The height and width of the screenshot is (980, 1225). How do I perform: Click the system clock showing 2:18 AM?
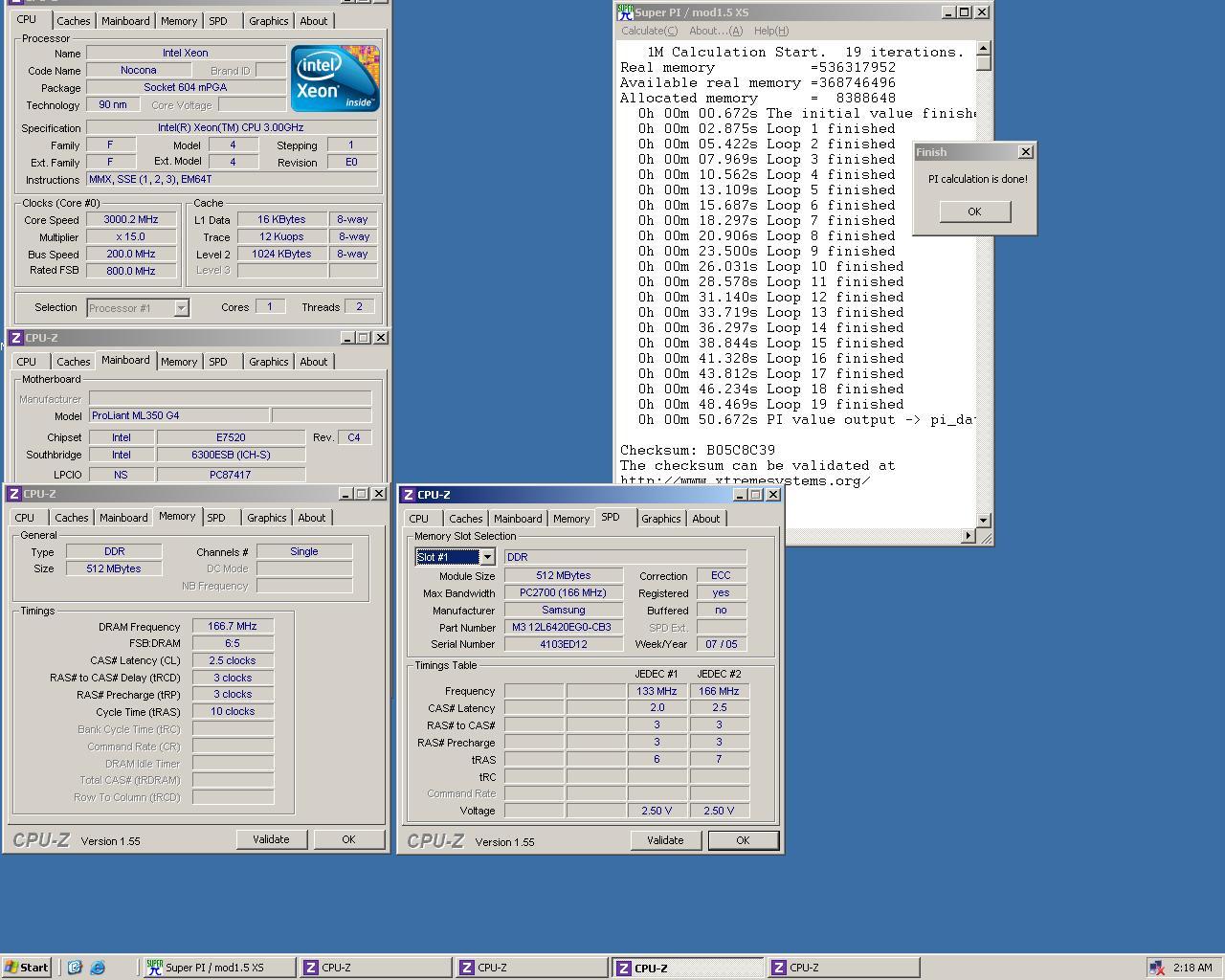(x=1192, y=968)
